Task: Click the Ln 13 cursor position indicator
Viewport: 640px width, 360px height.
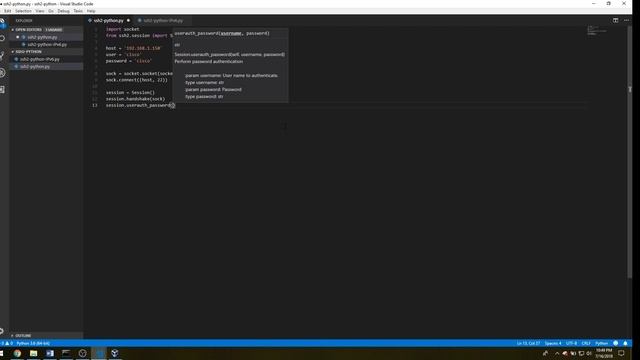Action: tap(528, 343)
